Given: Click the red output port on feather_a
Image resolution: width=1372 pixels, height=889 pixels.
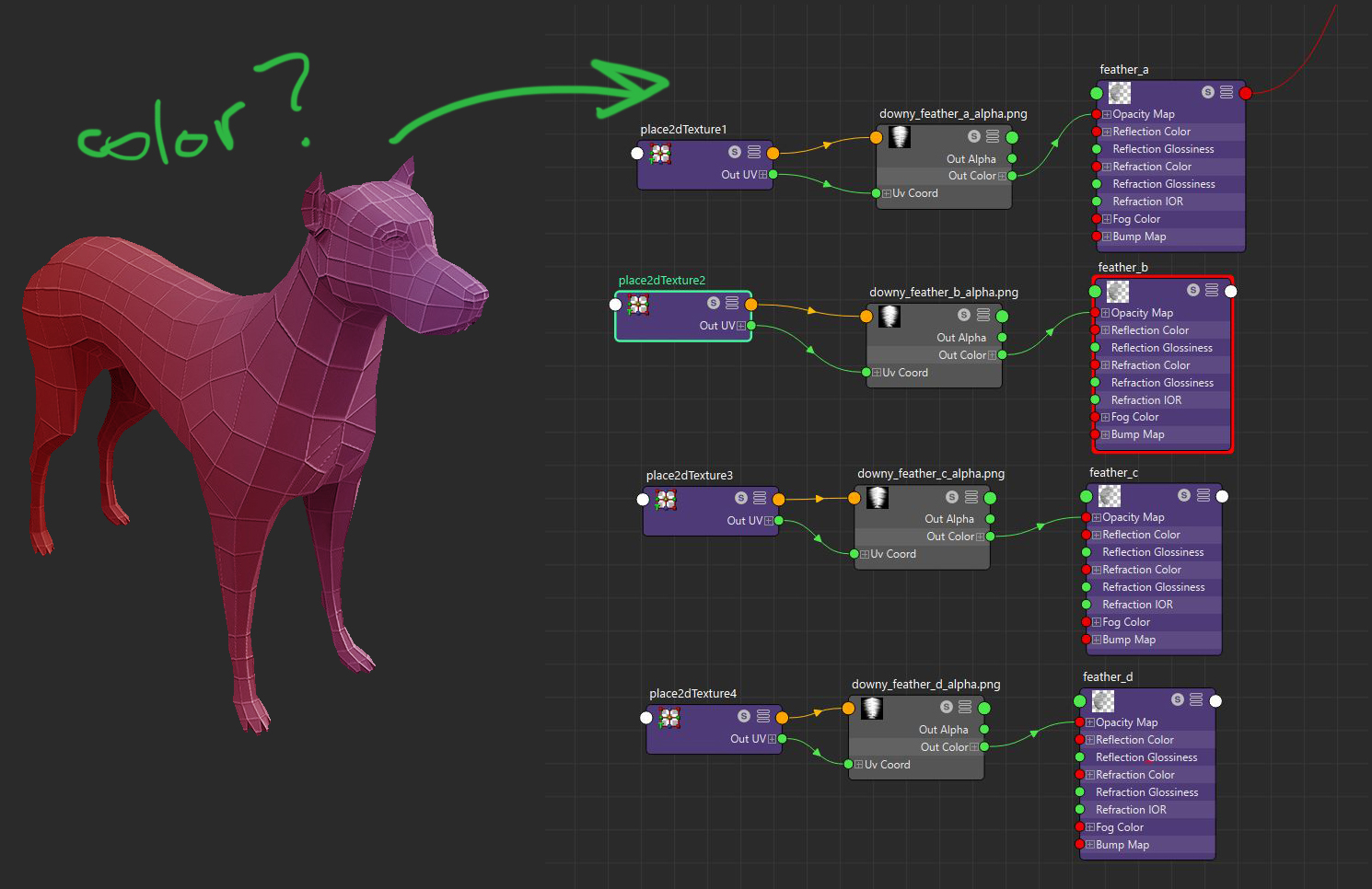Looking at the screenshot, I should pos(1246,93).
